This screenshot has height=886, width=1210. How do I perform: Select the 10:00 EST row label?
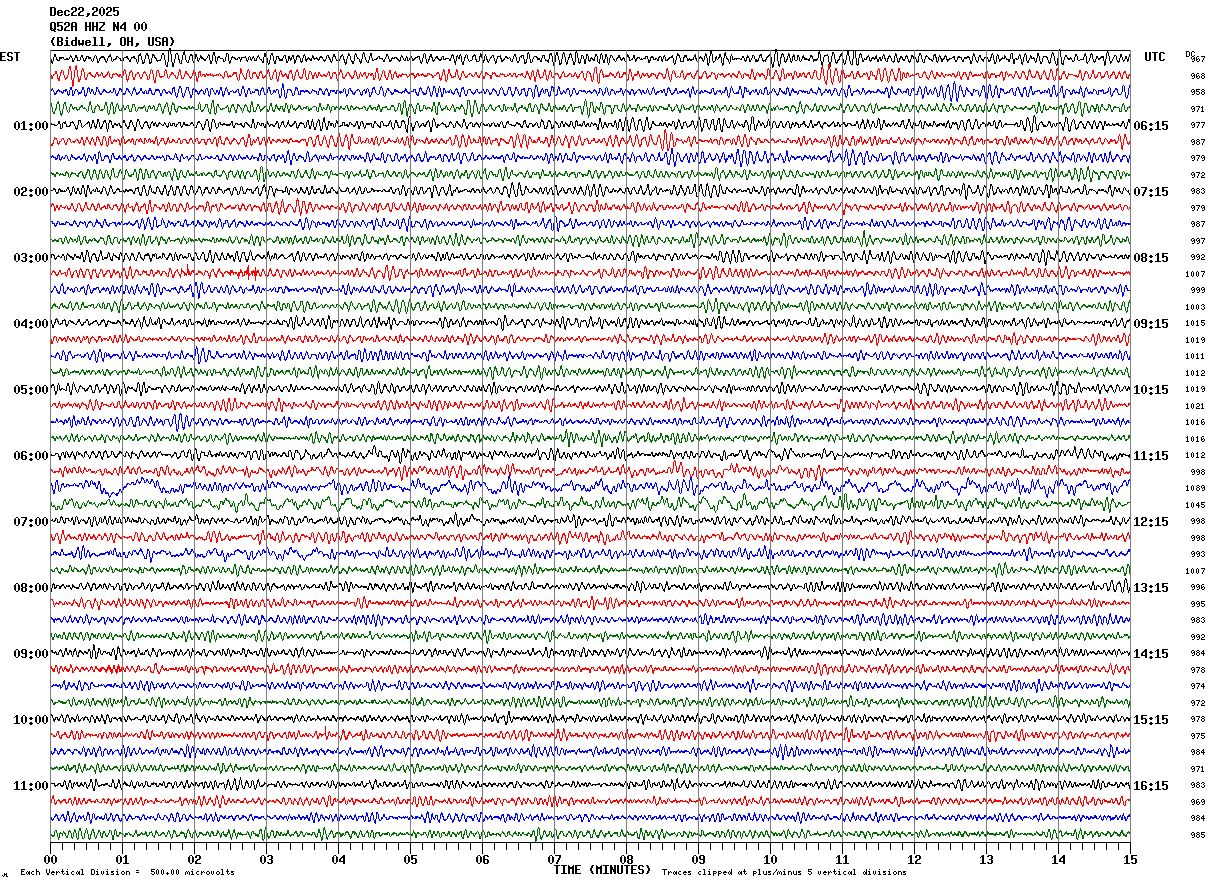click(x=31, y=720)
